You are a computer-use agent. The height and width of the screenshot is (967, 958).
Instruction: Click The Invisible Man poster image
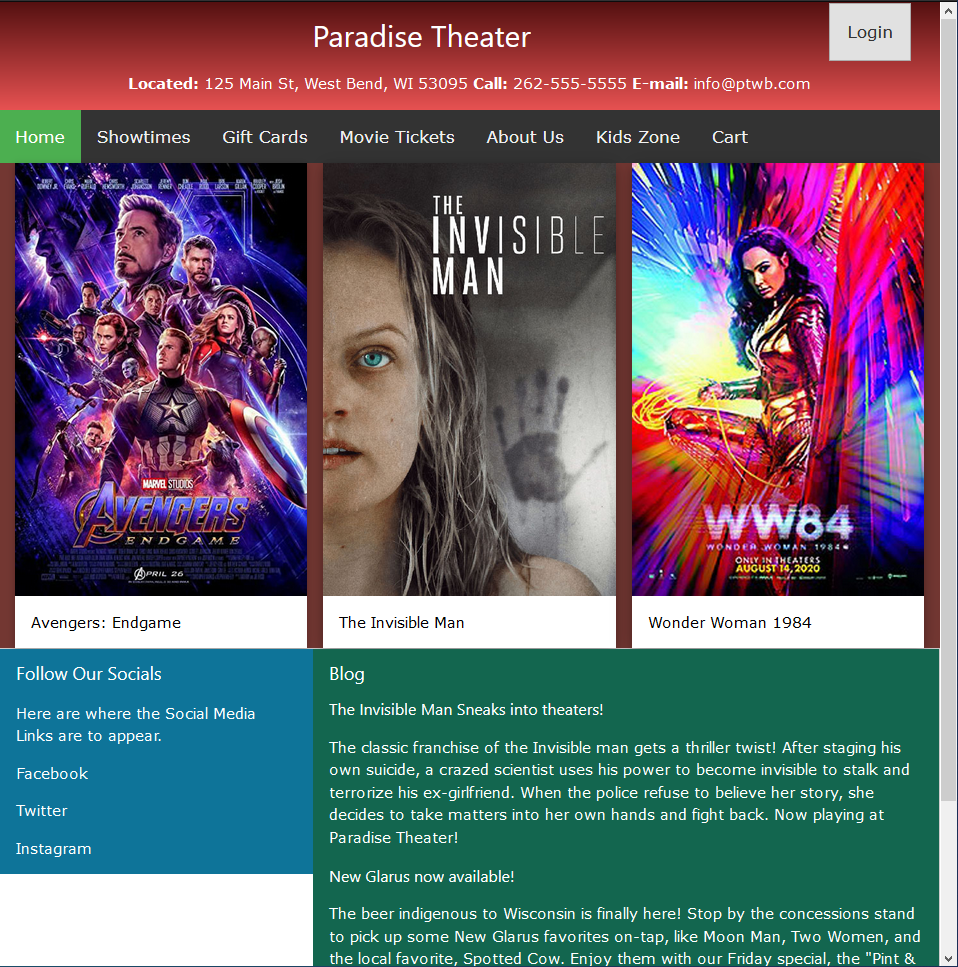[x=469, y=379]
